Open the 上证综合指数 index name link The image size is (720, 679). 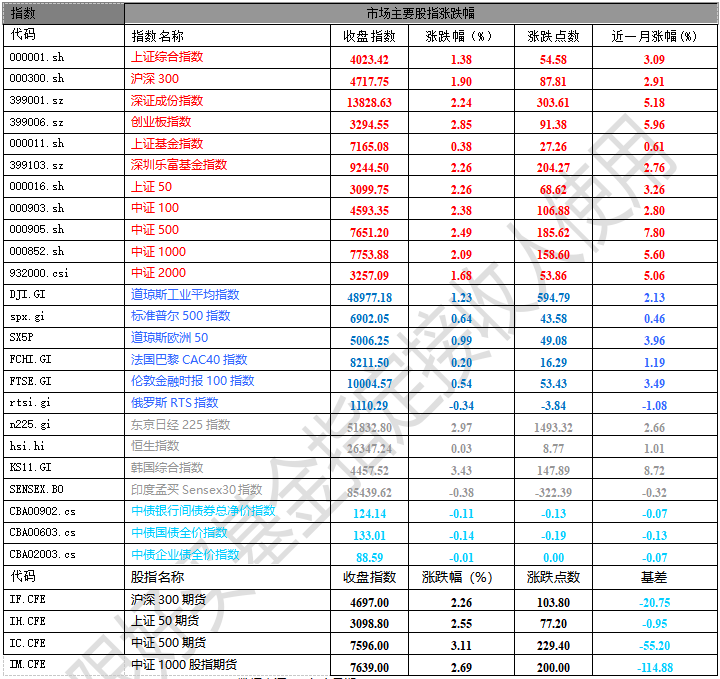tap(167, 58)
